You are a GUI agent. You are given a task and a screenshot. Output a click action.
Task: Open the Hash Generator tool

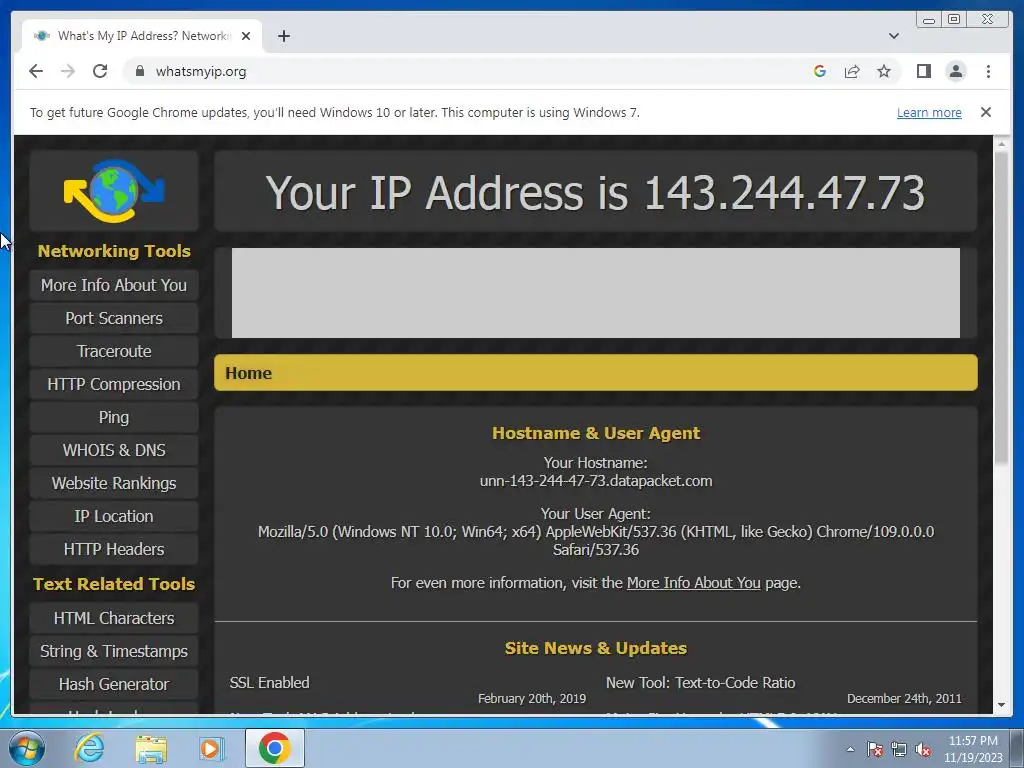[114, 684]
